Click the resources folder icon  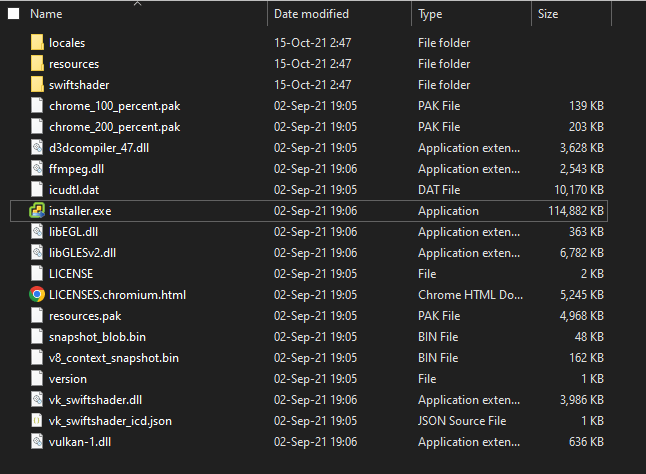point(37,64)
